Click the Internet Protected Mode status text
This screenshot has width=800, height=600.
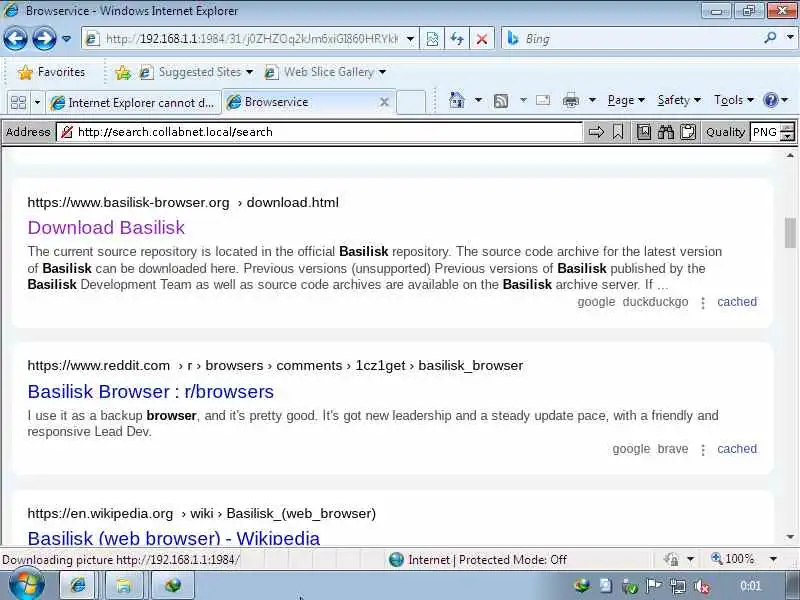(487, 560)
